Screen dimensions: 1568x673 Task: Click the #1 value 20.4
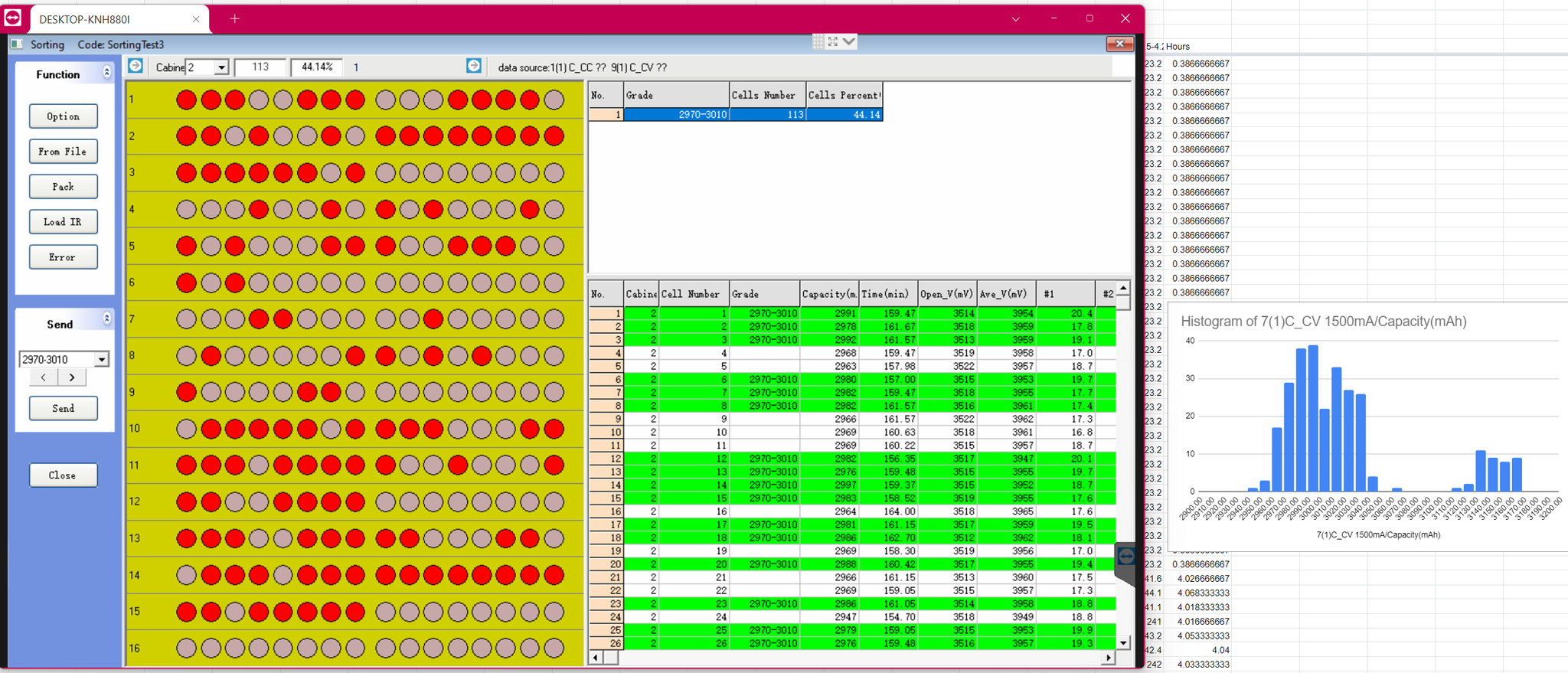coord(1066,313)
